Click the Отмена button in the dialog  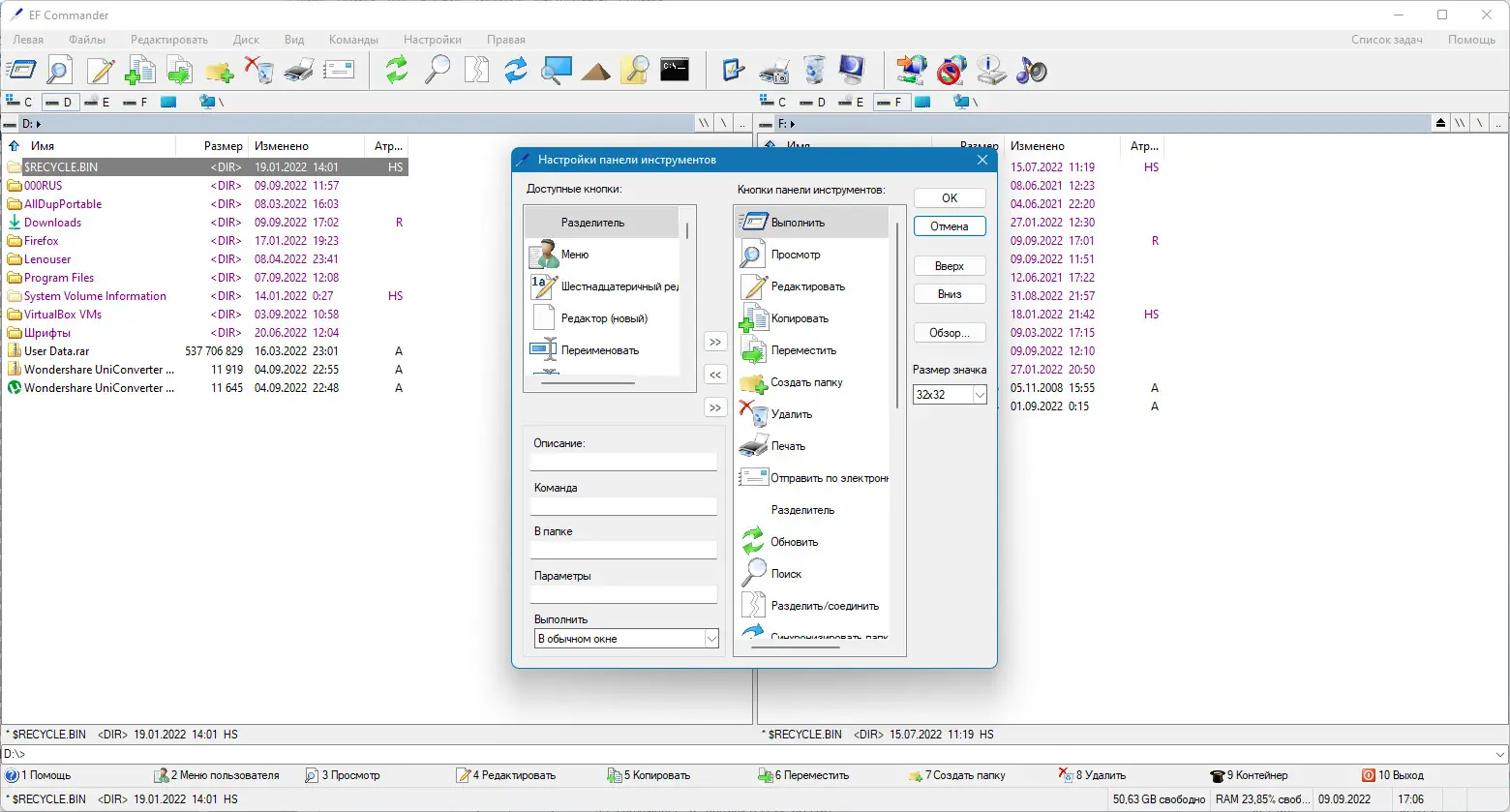coord(950,226)
